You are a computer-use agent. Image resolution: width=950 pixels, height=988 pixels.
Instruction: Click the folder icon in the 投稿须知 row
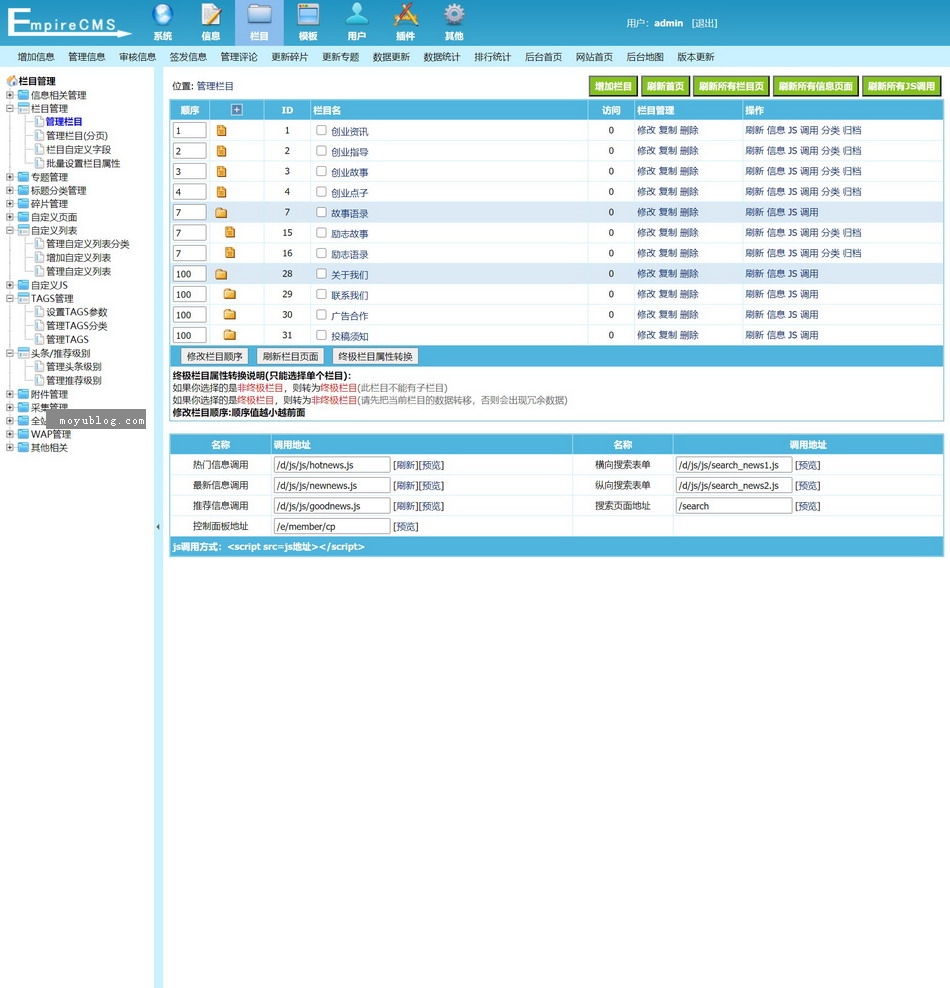coord(230,335)
